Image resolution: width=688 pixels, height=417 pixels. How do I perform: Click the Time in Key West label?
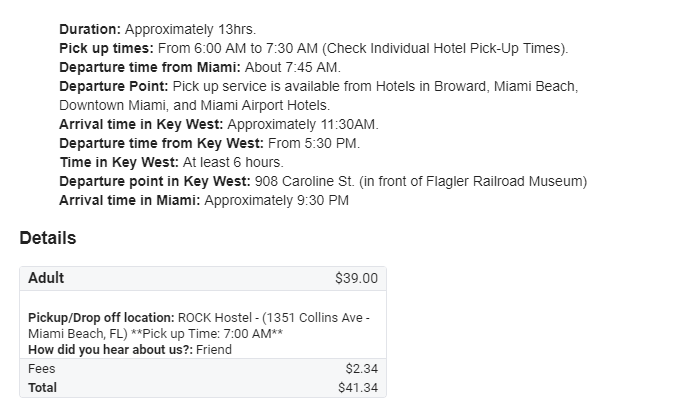click(118, 162)
